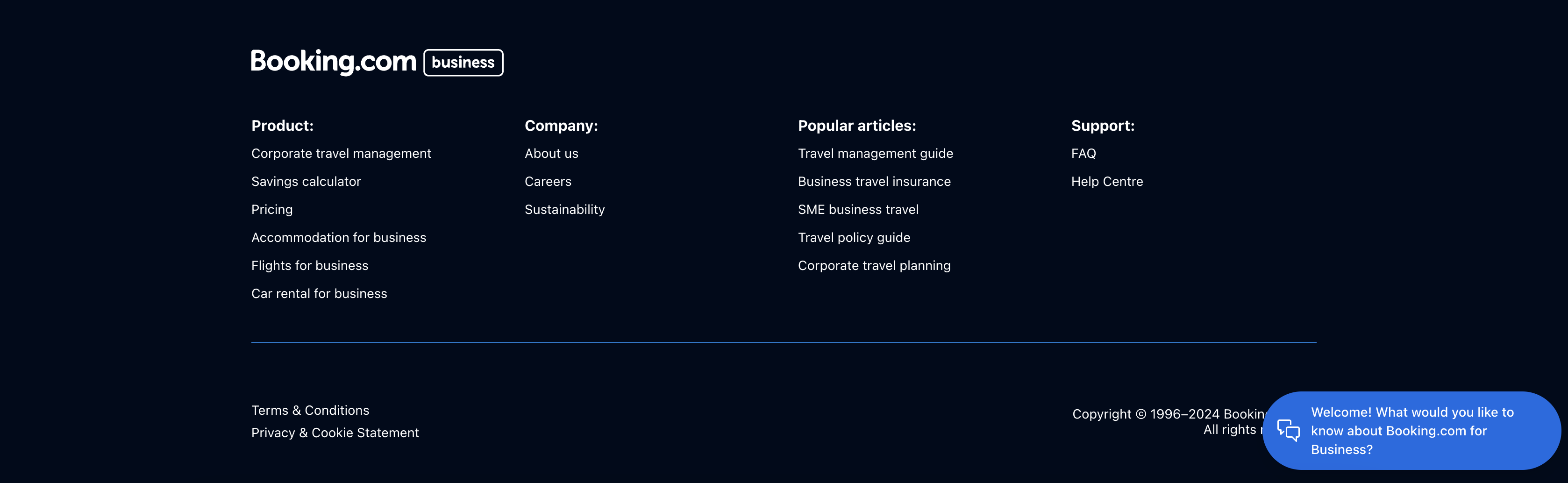
Task: Open the Travel management guide article
Action: point(875,153)
